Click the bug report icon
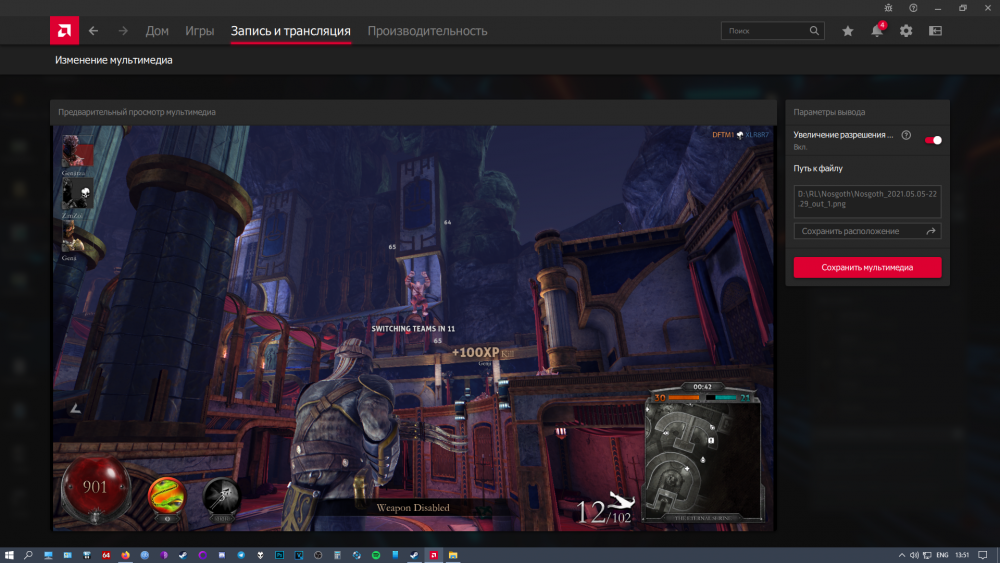 click(886, 8)
